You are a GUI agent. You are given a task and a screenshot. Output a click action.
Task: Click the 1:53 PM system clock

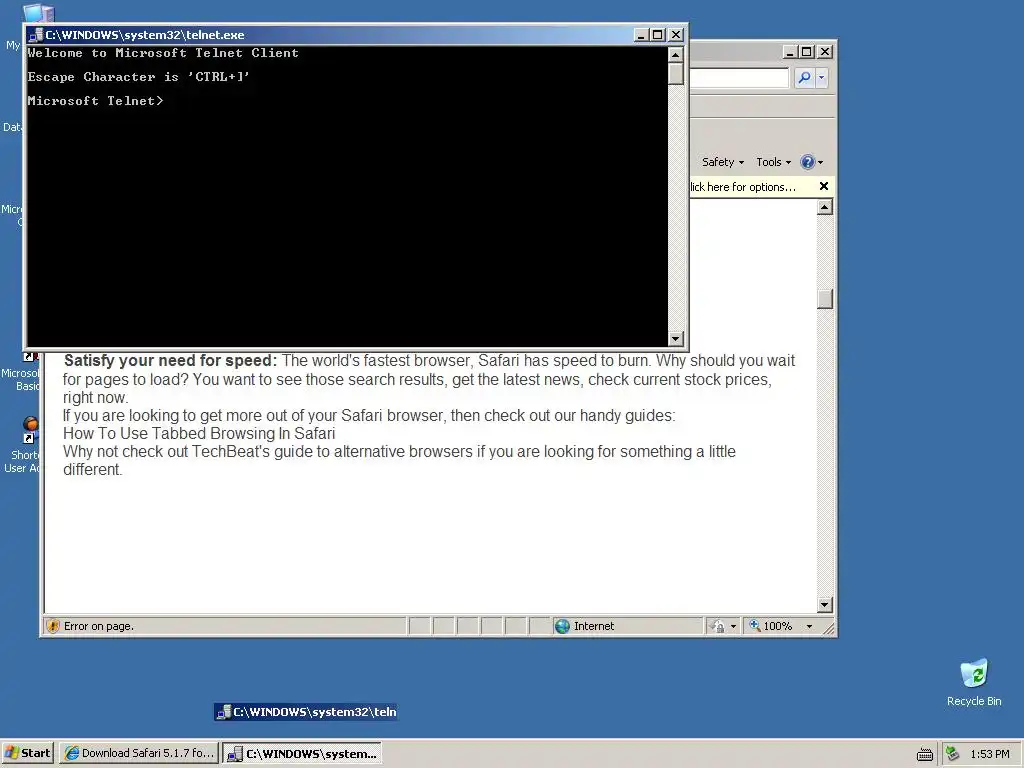tap(989, 754)
